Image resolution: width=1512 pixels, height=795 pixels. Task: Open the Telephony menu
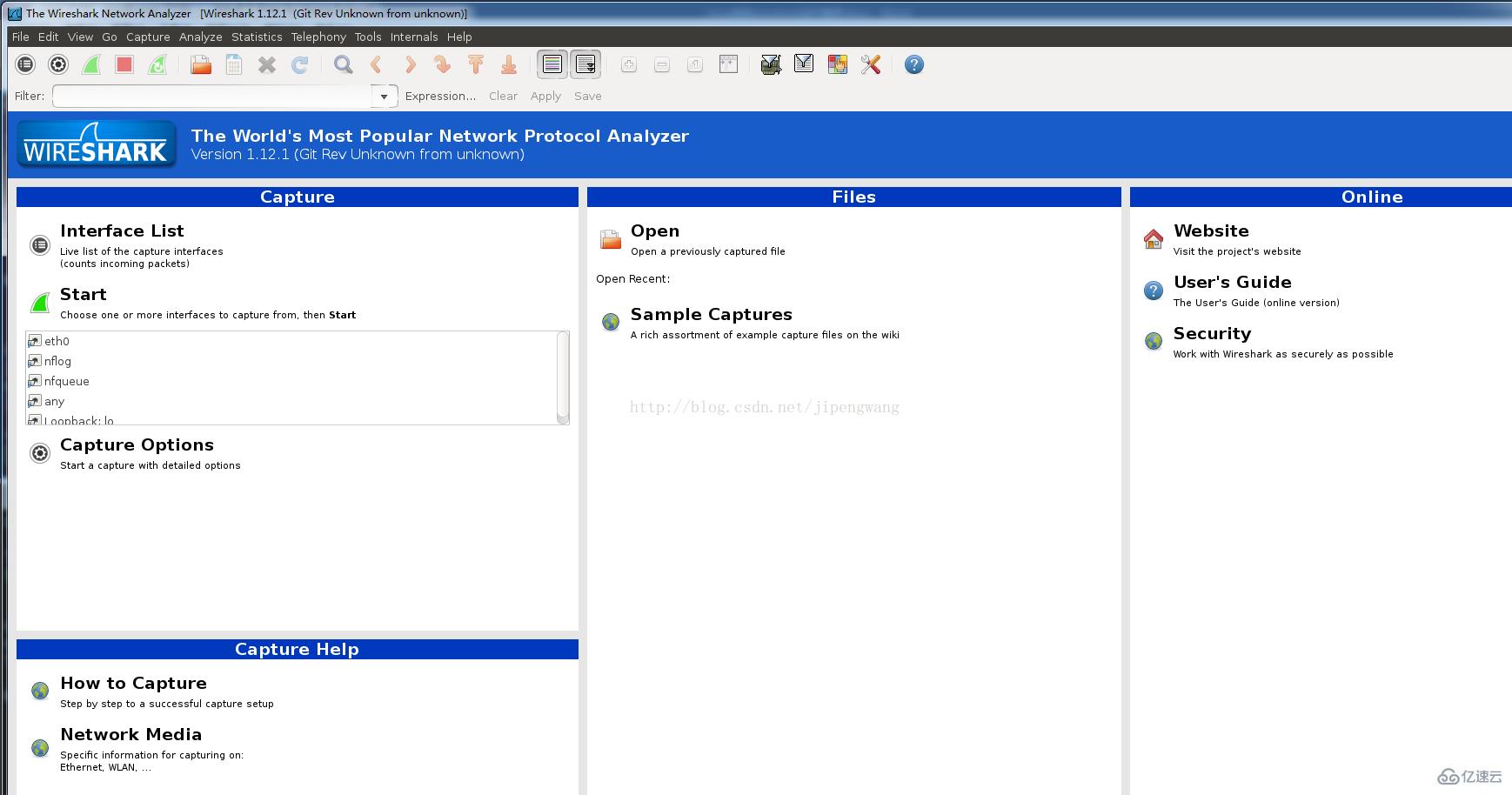point(318,37)
